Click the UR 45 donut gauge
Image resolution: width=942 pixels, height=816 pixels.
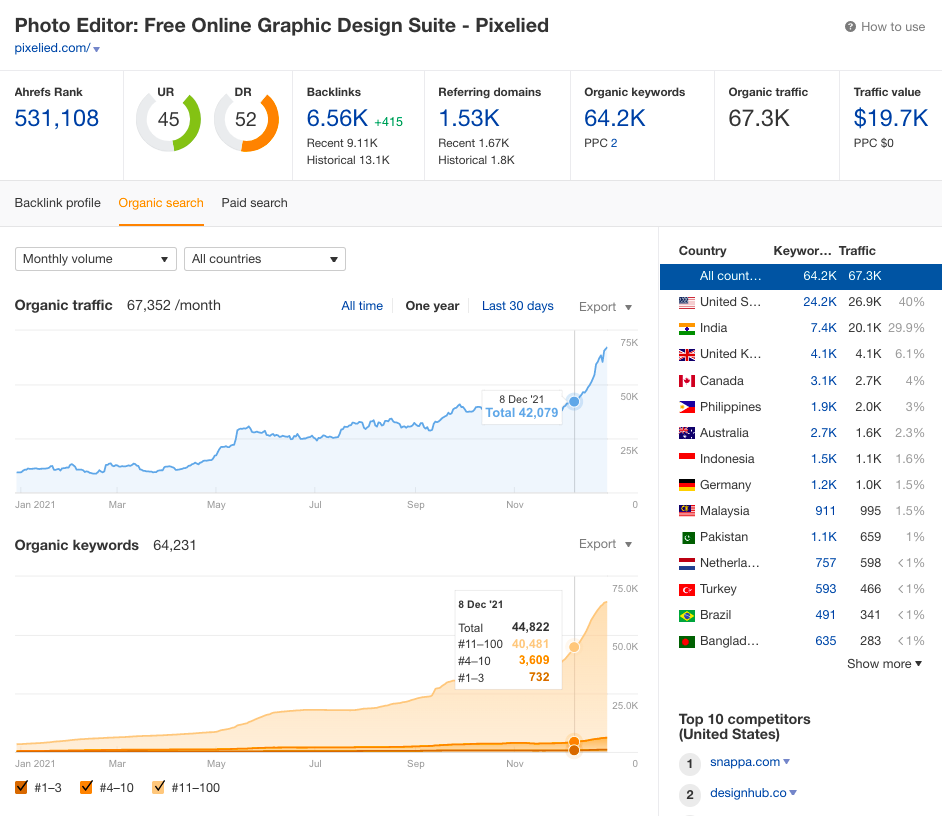coord(168,120)
